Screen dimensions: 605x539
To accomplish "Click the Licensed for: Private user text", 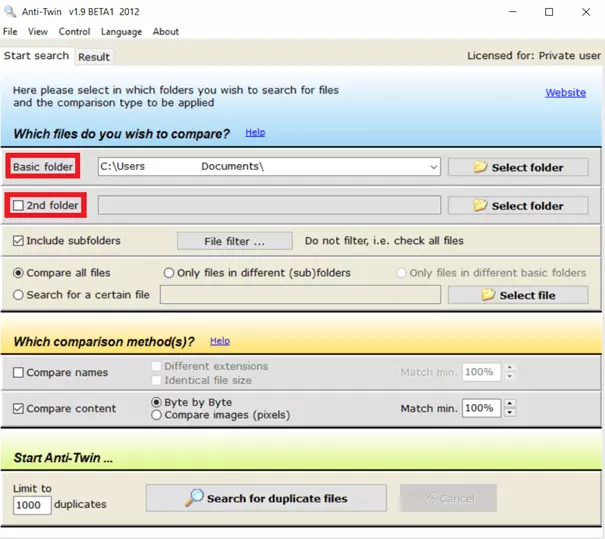I will pyautogui.click(x=534, y=56).
